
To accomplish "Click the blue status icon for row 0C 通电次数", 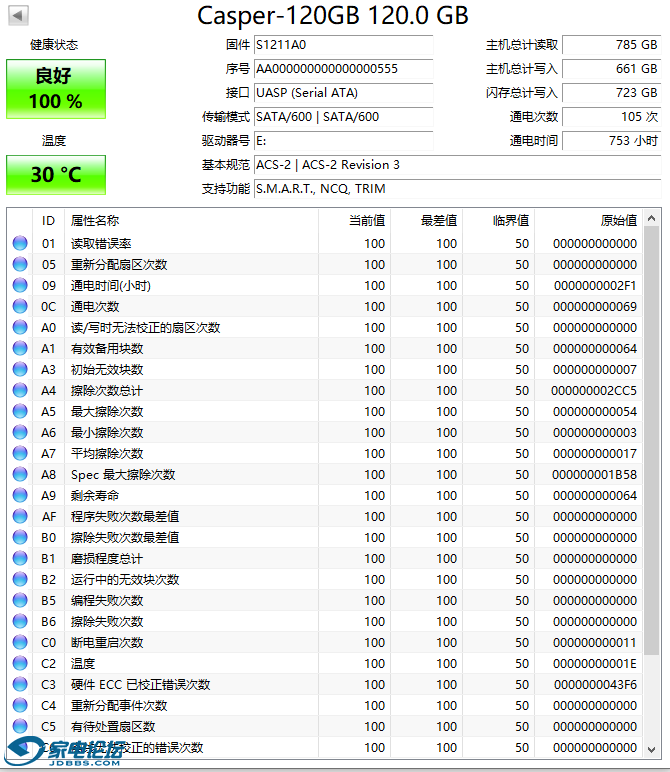I will click(20, 306).
